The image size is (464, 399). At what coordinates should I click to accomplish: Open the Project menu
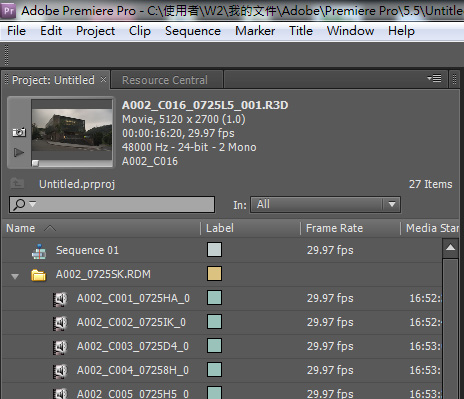(x=95, y=31)
